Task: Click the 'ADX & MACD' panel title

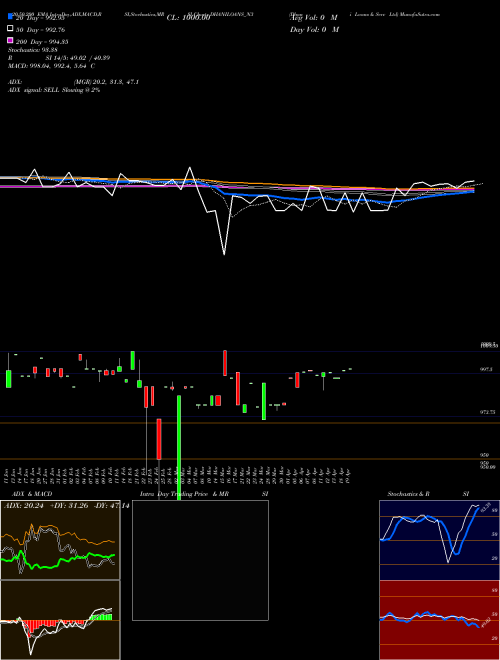Action: [32, 494]
